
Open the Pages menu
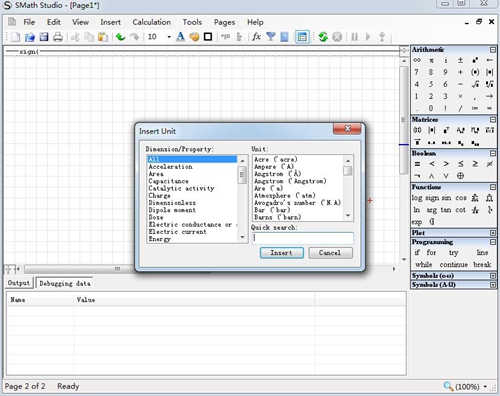coord(224,22)
